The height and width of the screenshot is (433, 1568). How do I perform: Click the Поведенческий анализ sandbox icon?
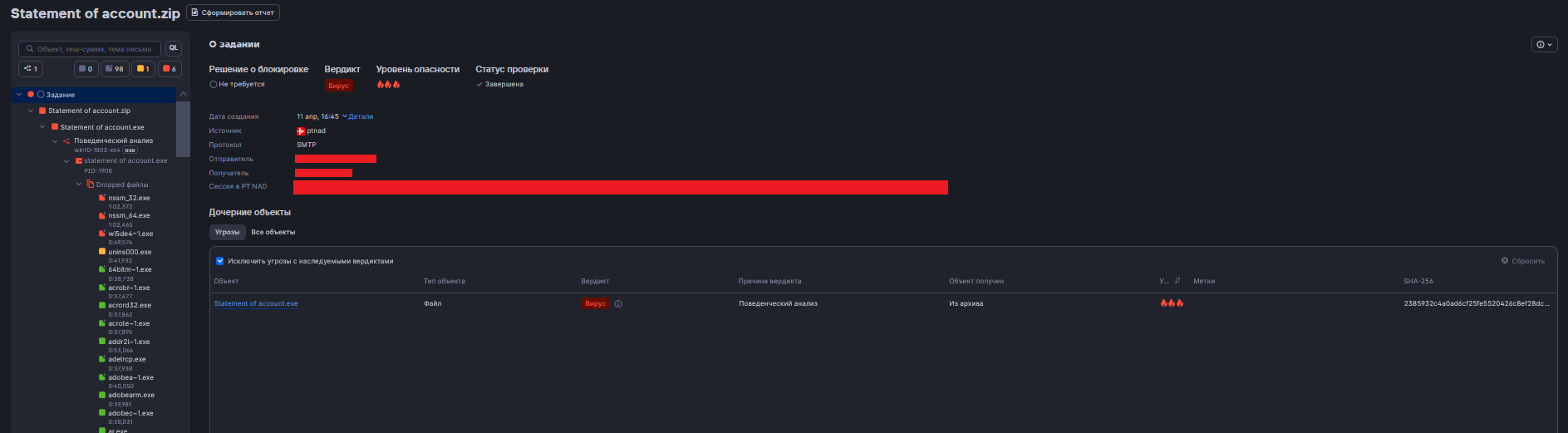pos(66,141)
